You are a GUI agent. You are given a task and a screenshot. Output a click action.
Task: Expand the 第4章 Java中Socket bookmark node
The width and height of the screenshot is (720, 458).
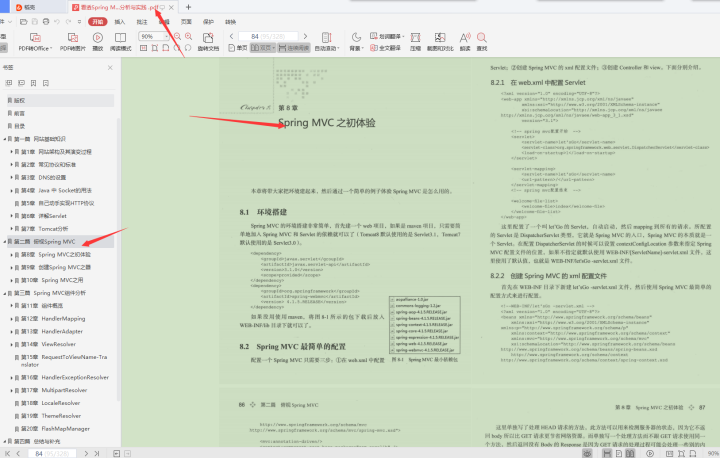coord(11,190)
